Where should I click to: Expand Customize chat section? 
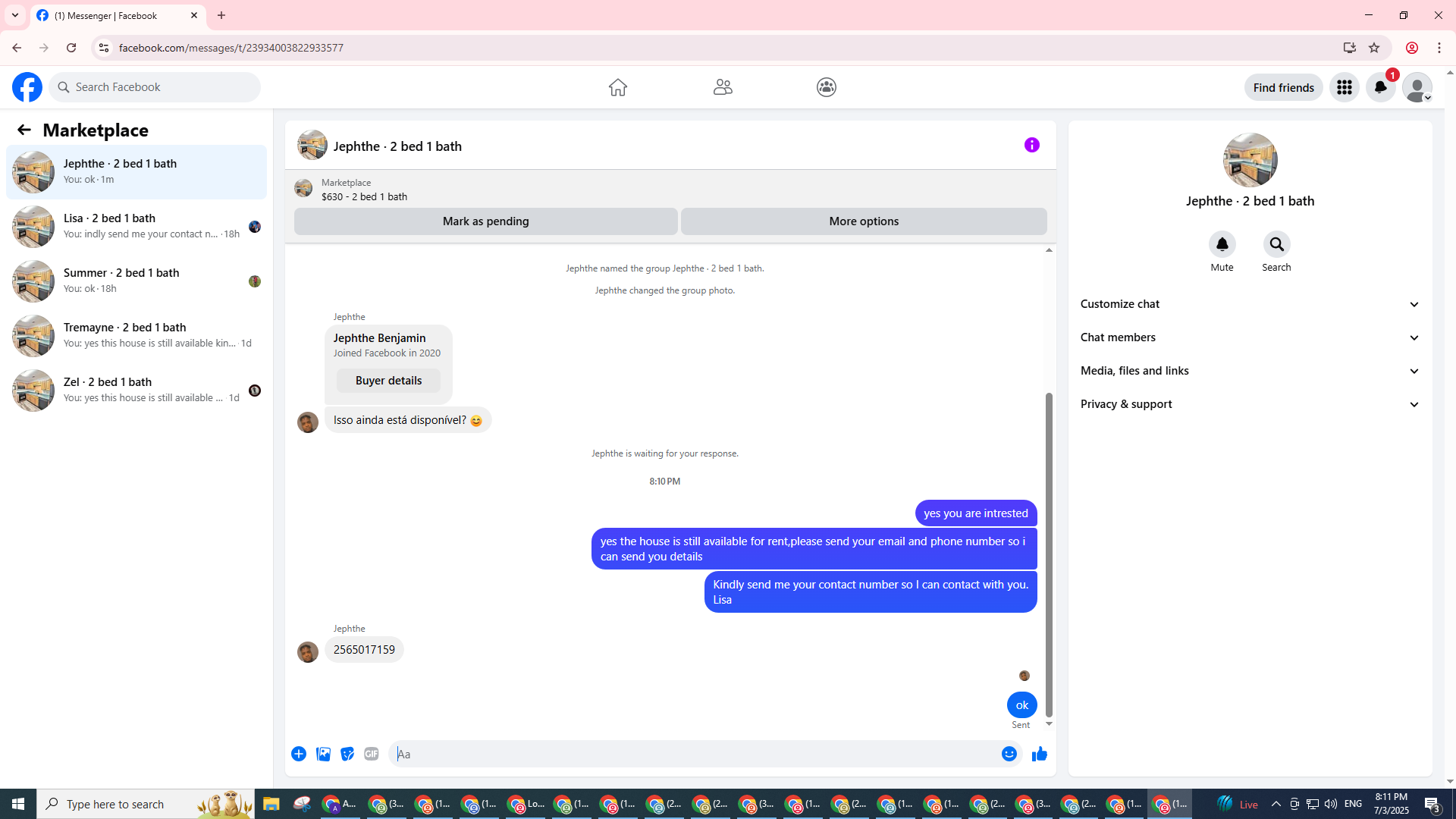click(1250, 304)
